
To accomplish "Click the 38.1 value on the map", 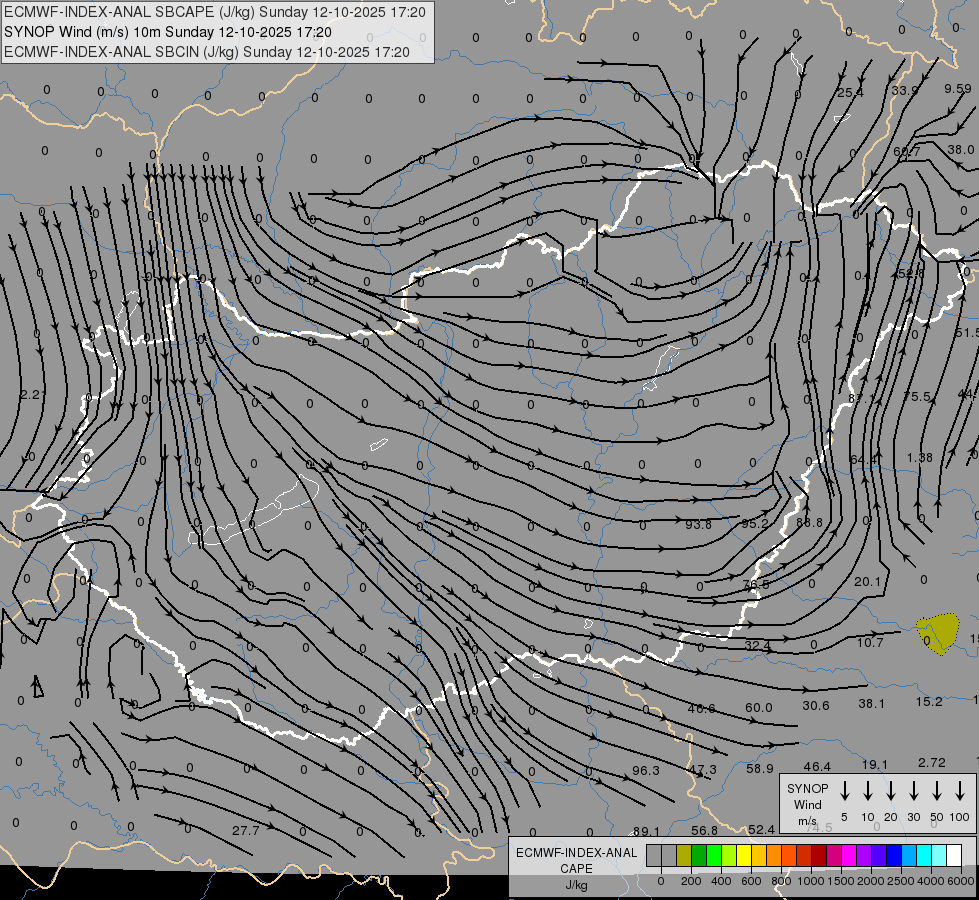I will [x=872, y=704].
